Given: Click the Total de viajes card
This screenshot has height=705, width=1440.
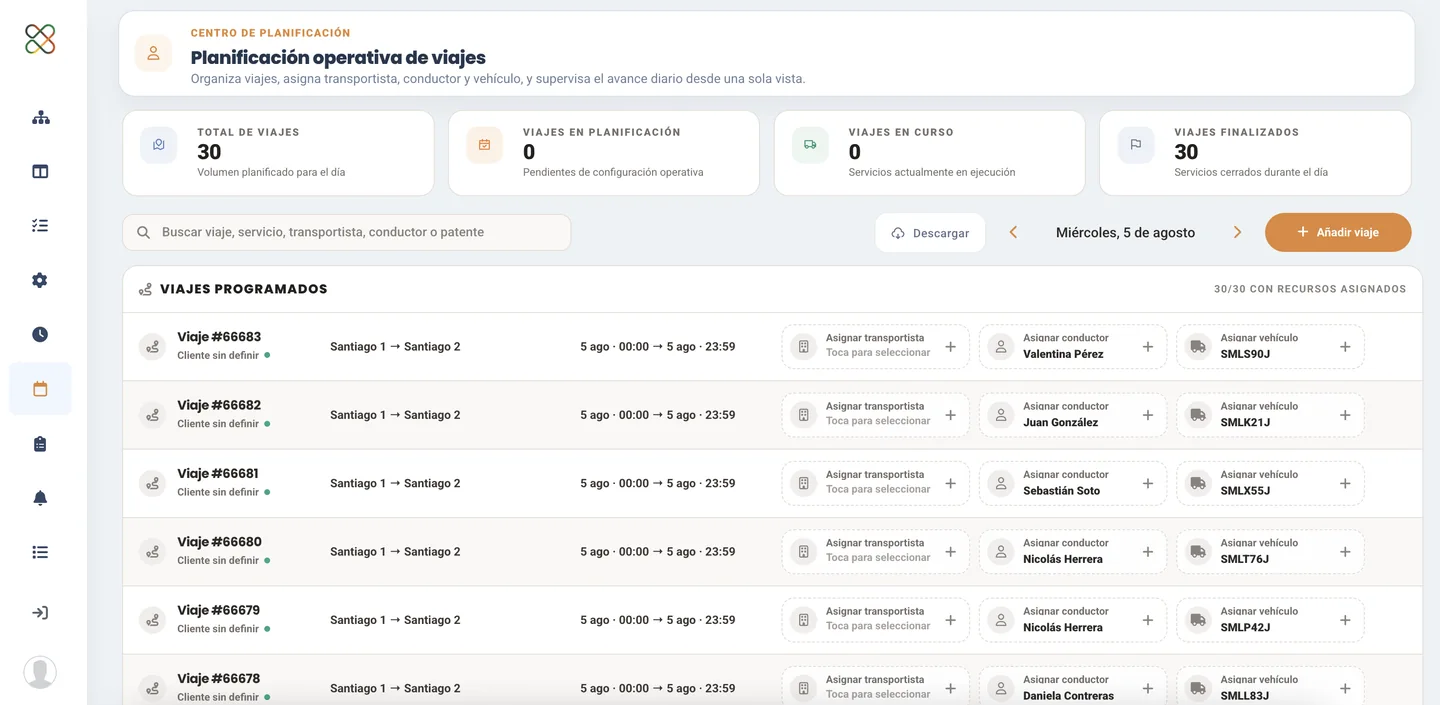Looking at the screenshot, I should [278, 153].
